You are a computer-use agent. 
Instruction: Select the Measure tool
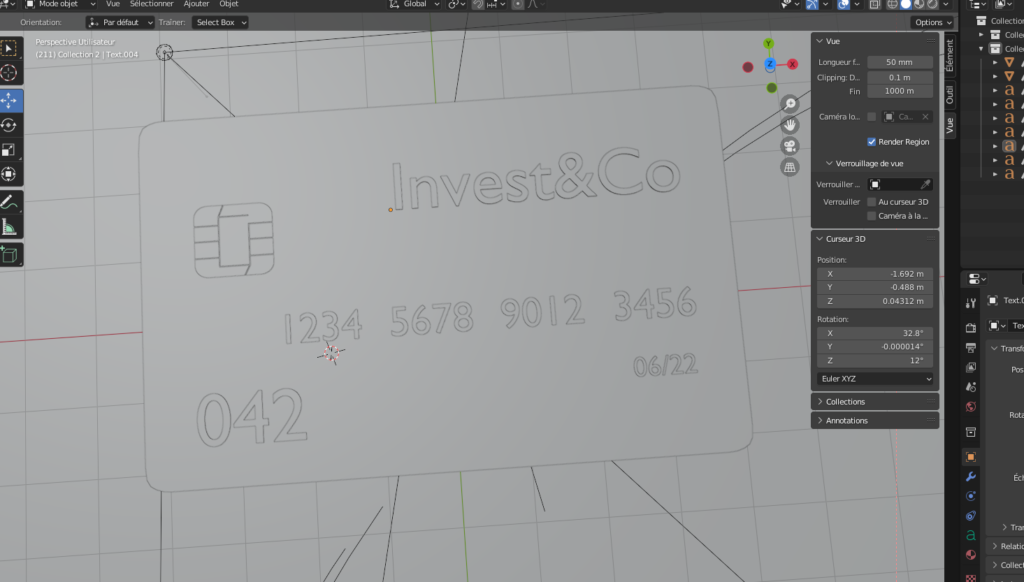9,227
